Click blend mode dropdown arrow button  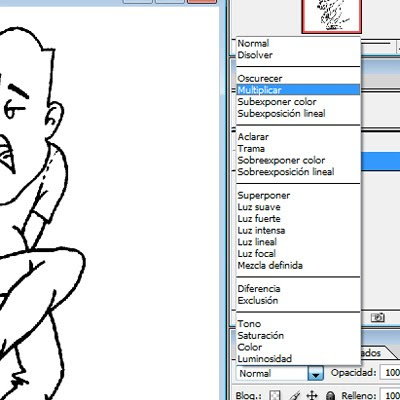click(315, 373)
